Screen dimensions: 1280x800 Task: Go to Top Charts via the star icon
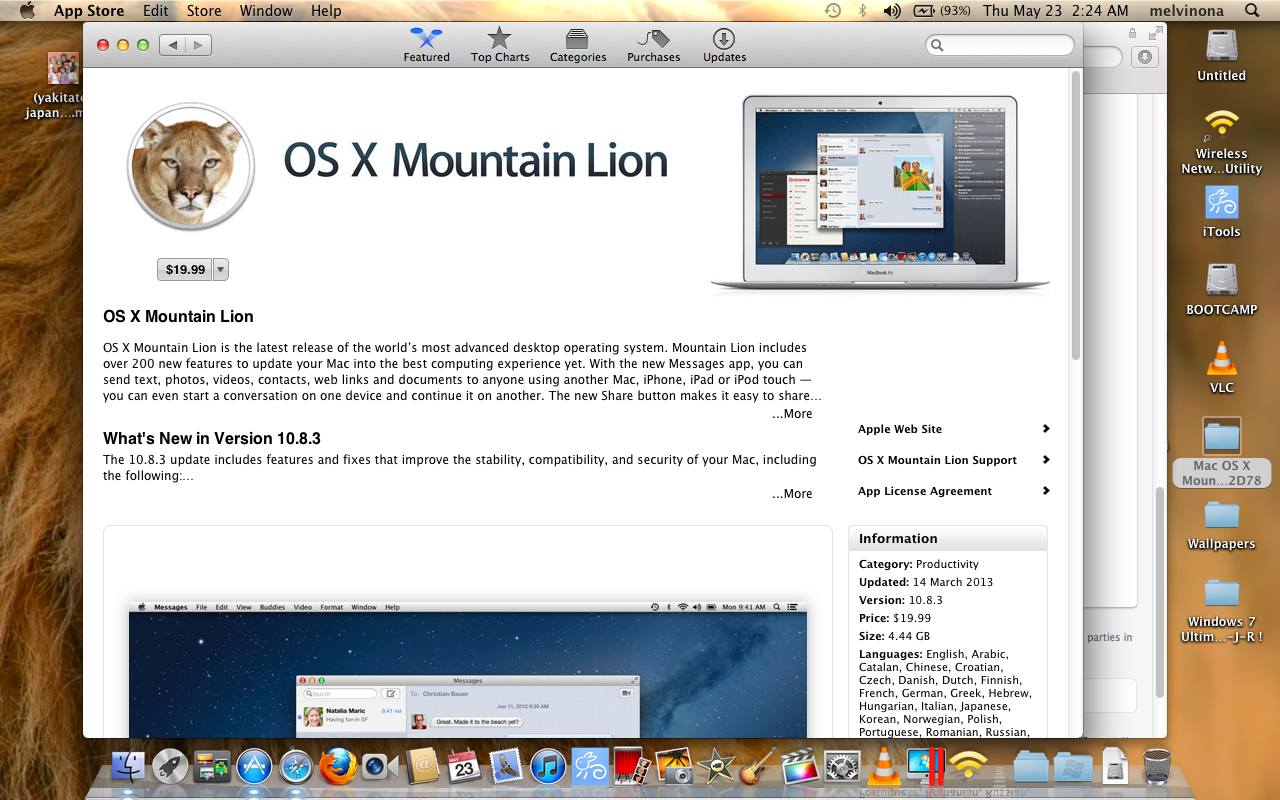click(500, 45)
